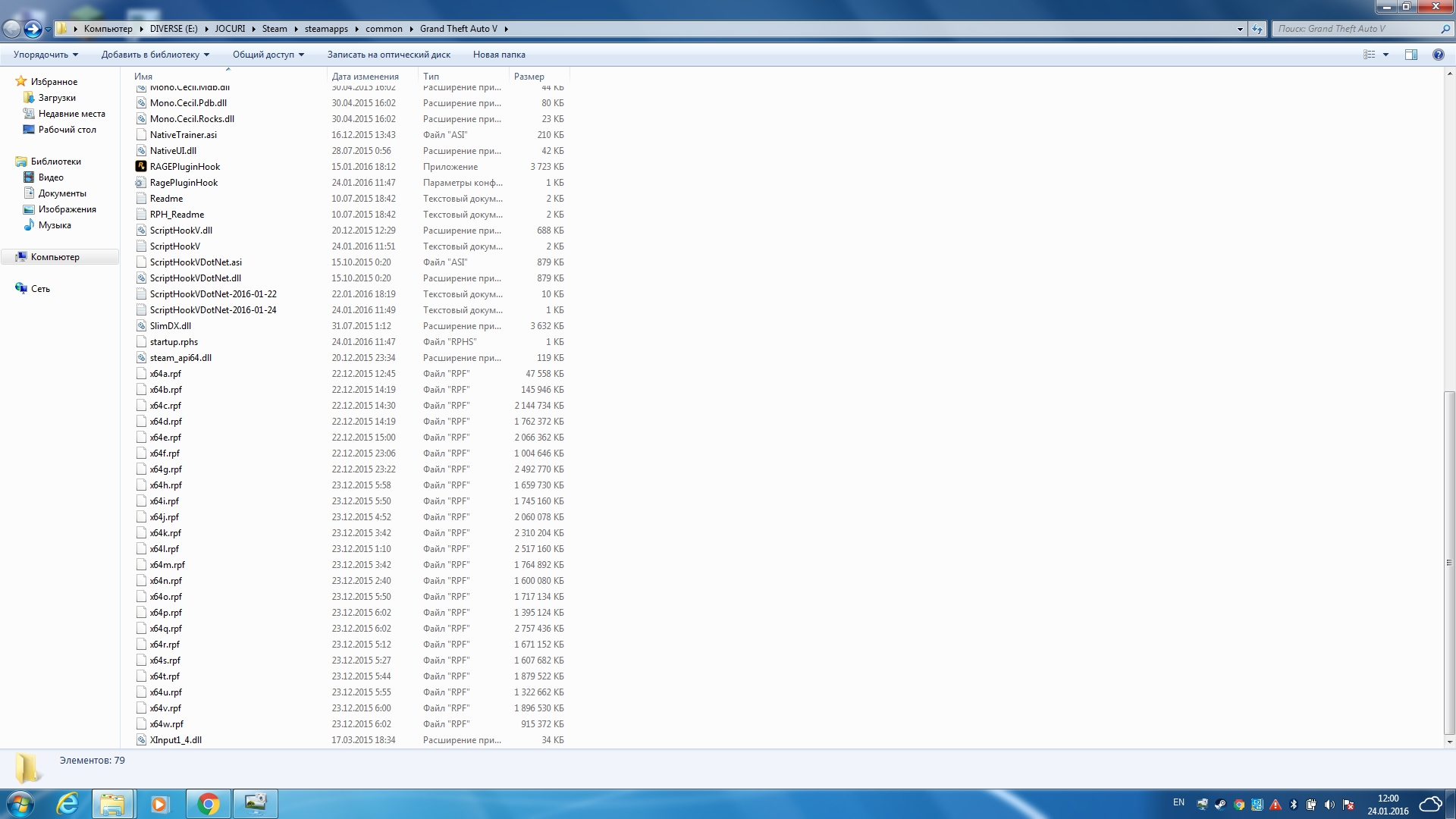Image resolution: width=1456 pixels, height=819 pixels.
Task: Open the change view dropdown arrow
Action: point(1385,55)
